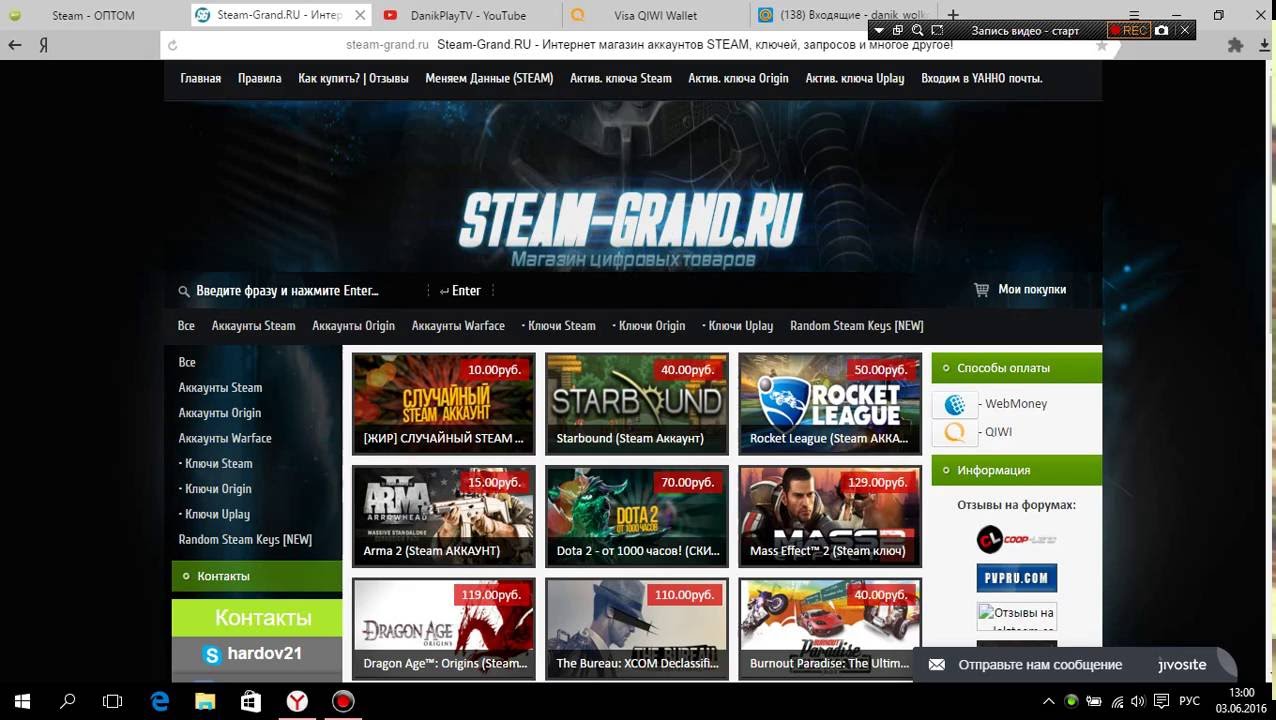Go back with the browser back arrow
Image resolution: width=1276 pixels, height=720 pixels.
click(14, 45)
